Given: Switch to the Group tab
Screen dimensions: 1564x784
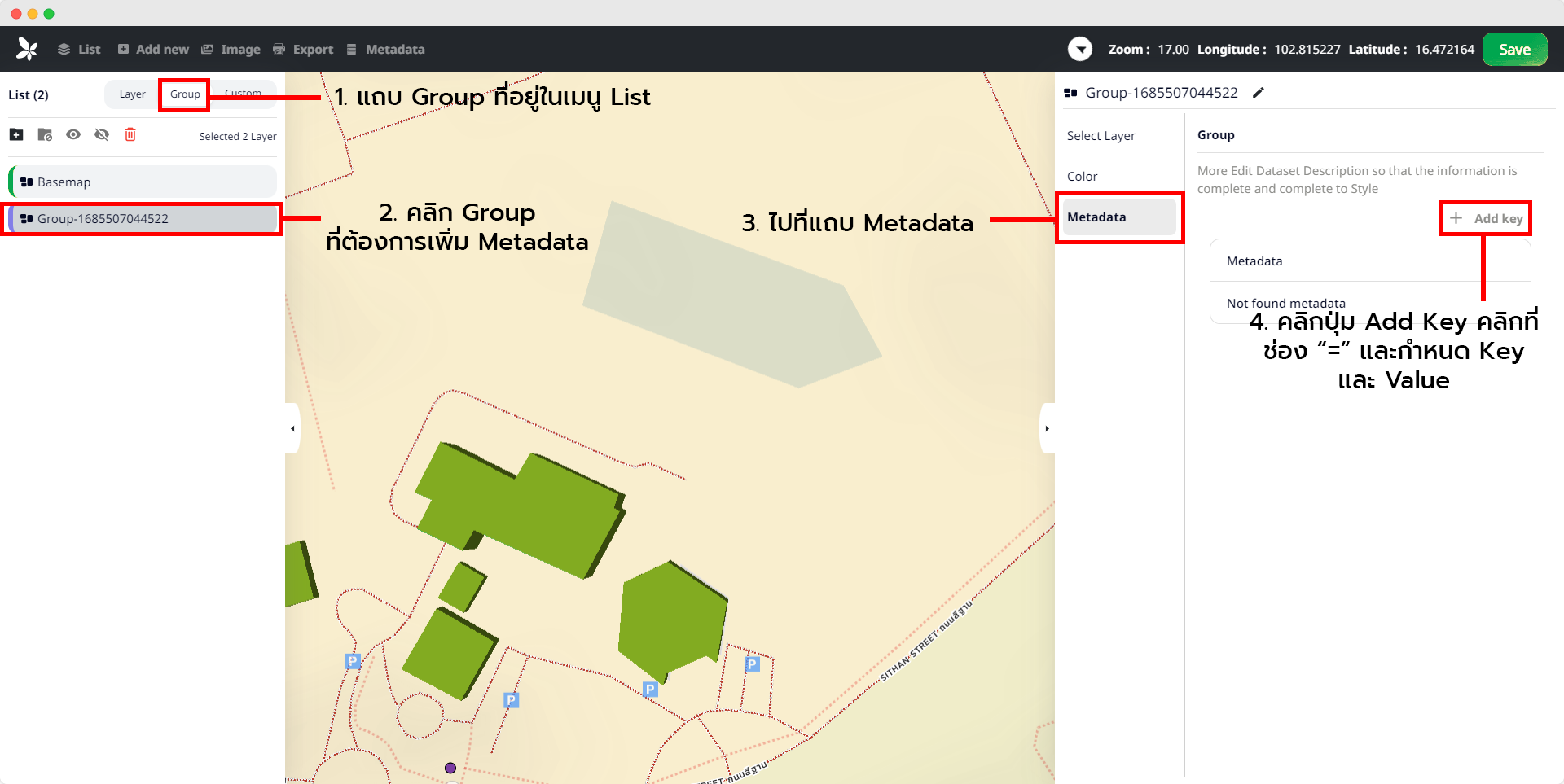Looking at the screenshot, I should click(x=185, y=94).
